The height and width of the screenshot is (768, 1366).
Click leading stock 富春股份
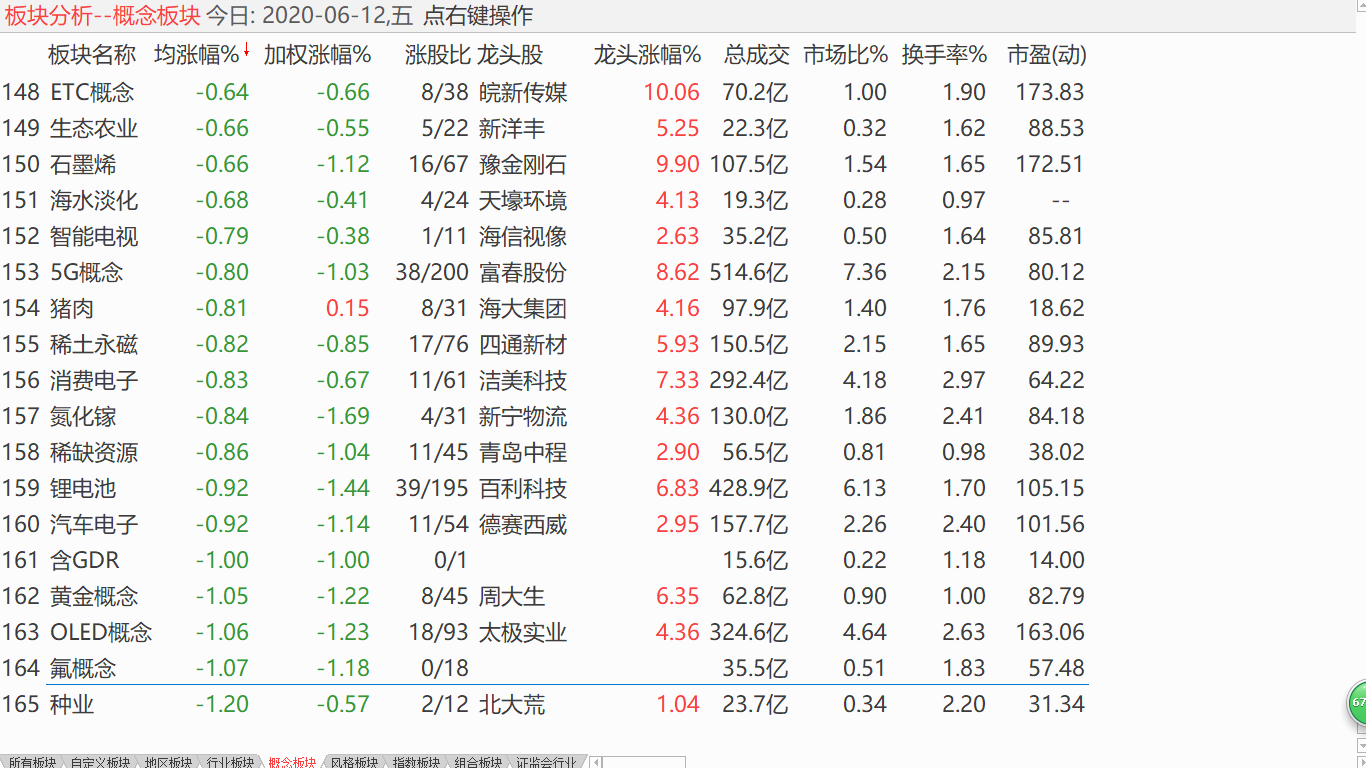click(x=523, y=272)
